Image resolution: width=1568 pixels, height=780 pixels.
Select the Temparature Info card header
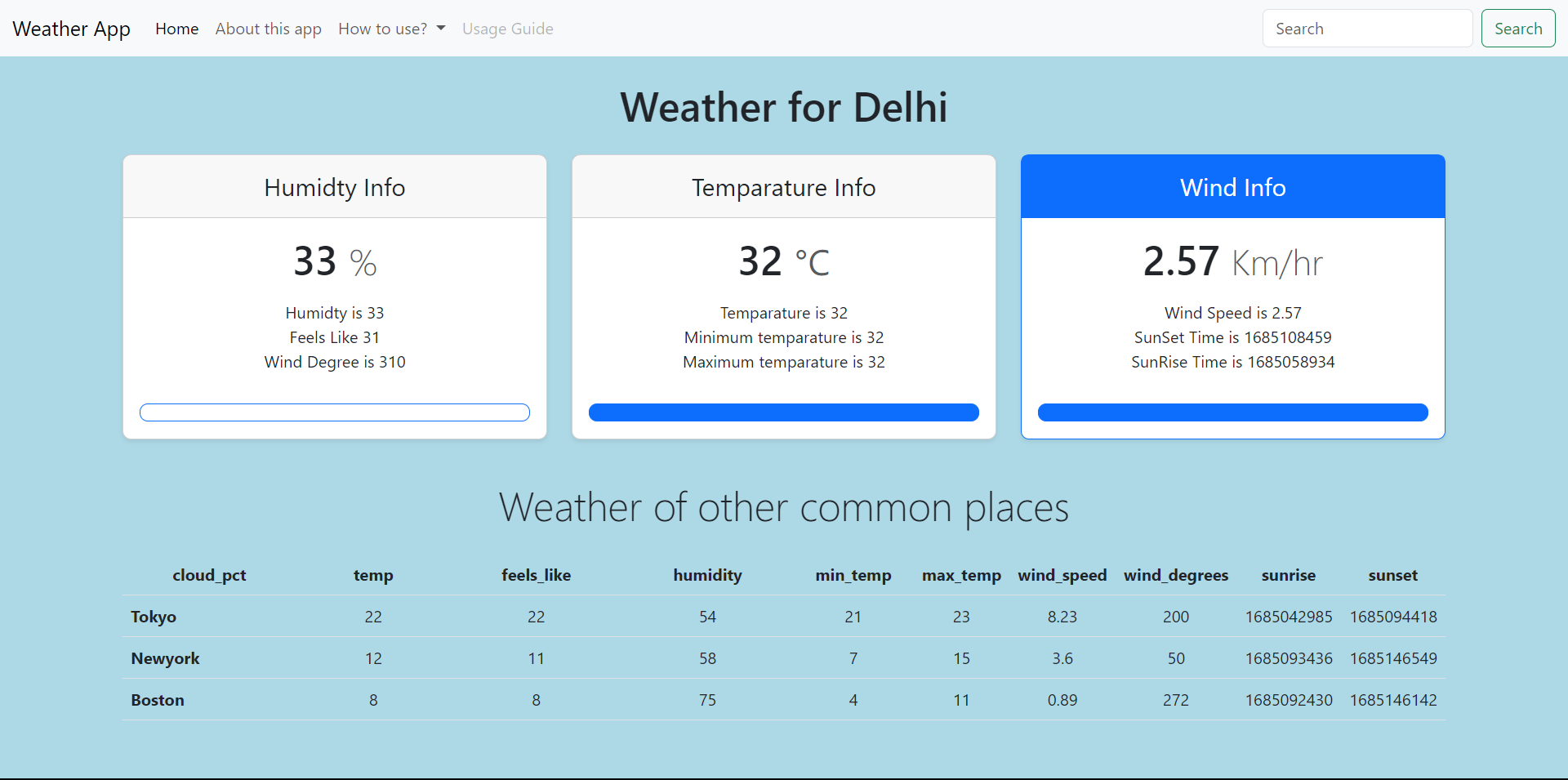784,187
